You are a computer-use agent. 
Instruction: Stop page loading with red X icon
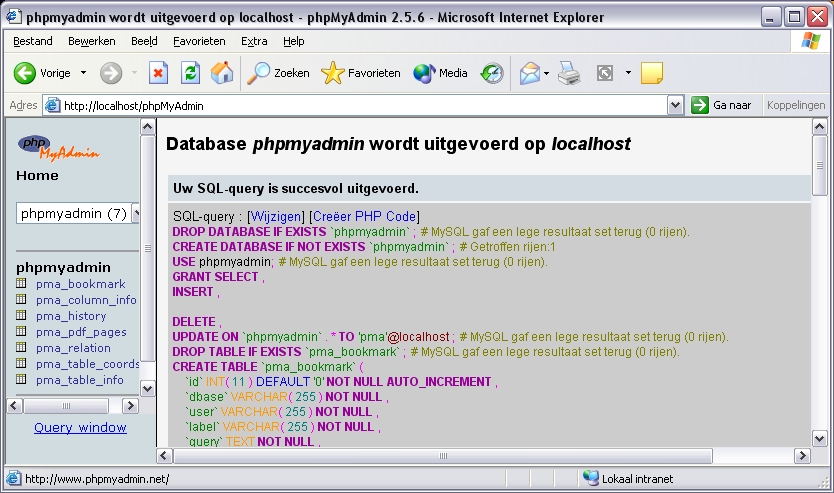(x=158, y=73)
